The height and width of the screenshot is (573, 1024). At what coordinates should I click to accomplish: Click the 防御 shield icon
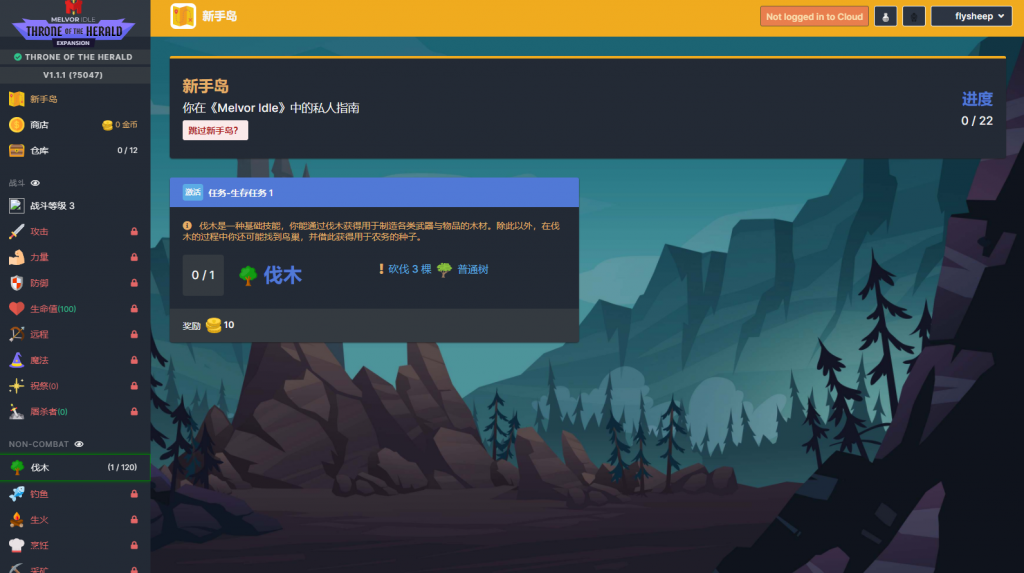[x=16, y=283]
